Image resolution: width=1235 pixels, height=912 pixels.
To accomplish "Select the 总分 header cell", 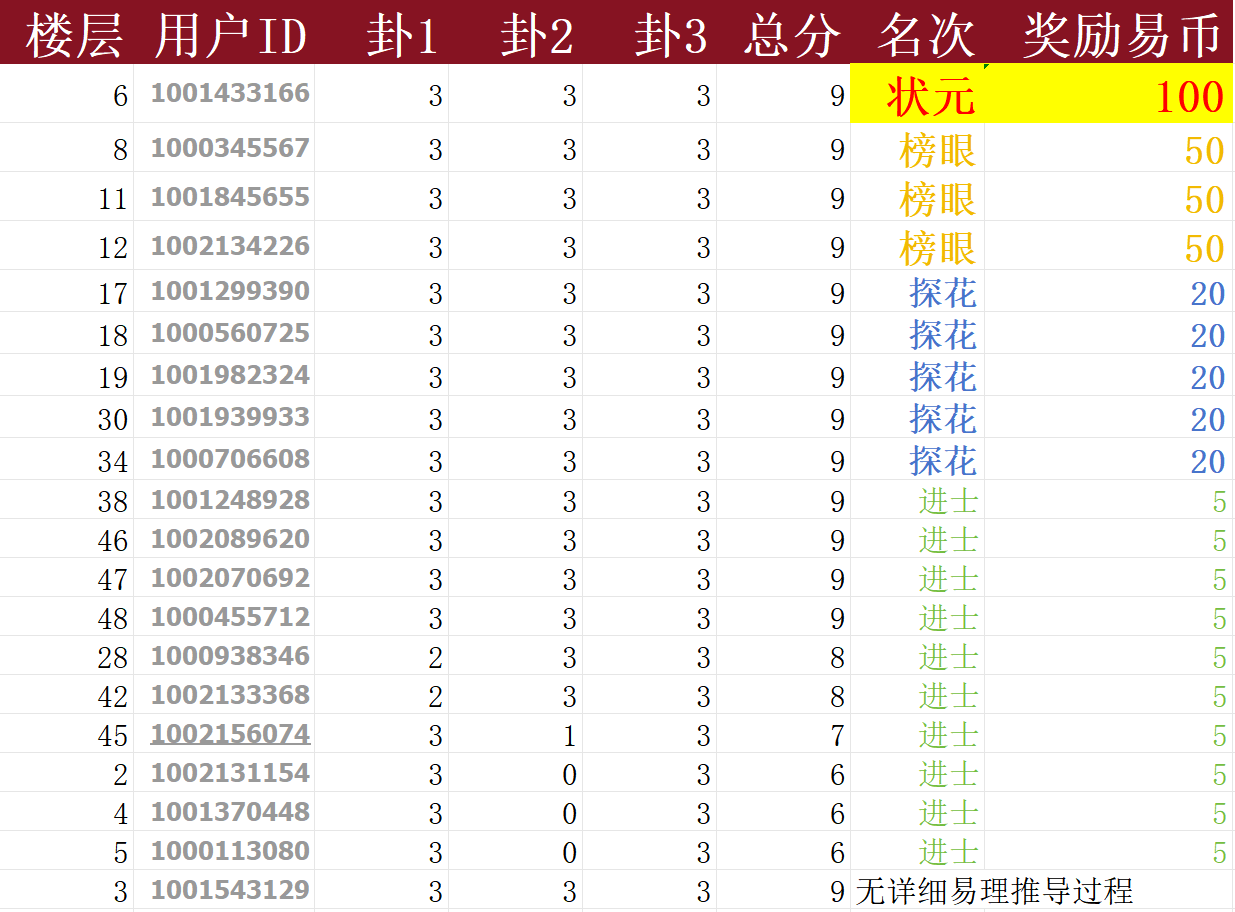I will click(x=791, y=37).
